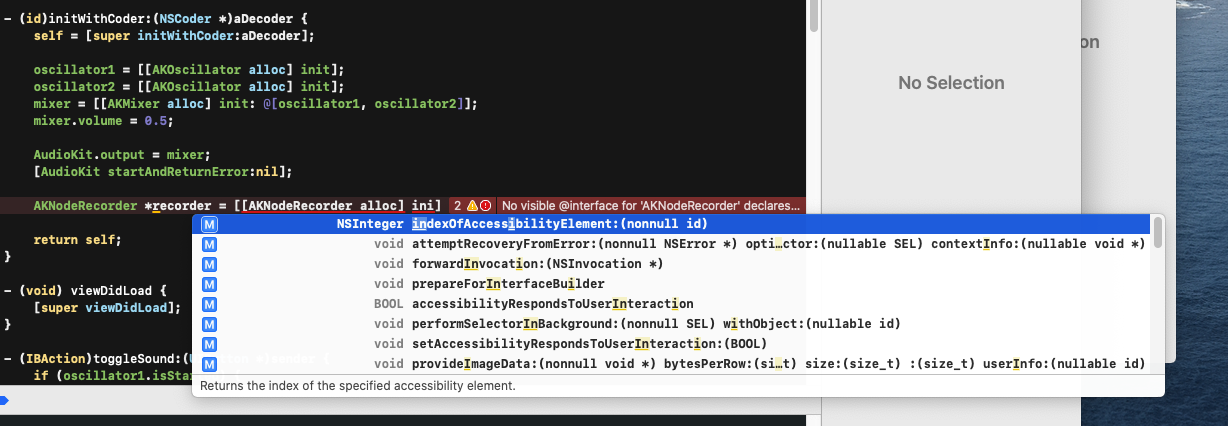Place cursor on 'mixer.volume = 0.5;' line
This screenshot has width=1228, height=426.
coord(103,121)
